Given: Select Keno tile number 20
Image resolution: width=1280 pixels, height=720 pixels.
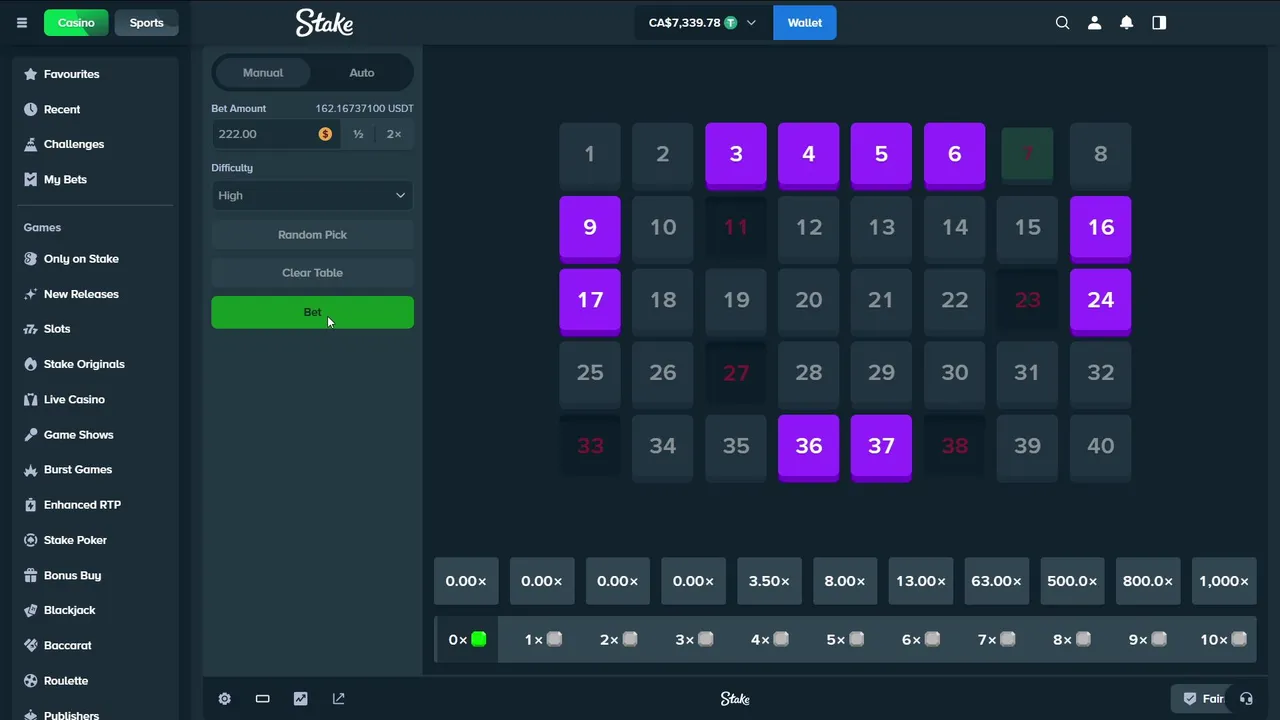Looking at the screenshot, I should [809, 301].
